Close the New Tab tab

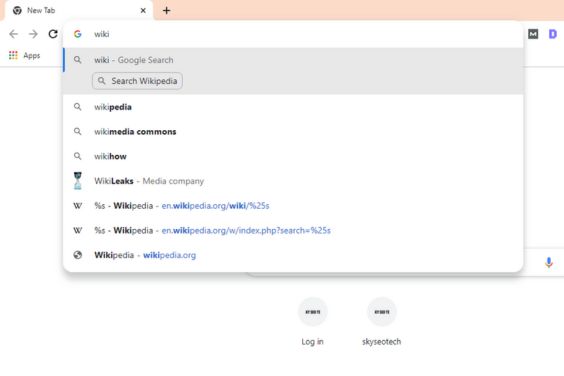[143, 10]
